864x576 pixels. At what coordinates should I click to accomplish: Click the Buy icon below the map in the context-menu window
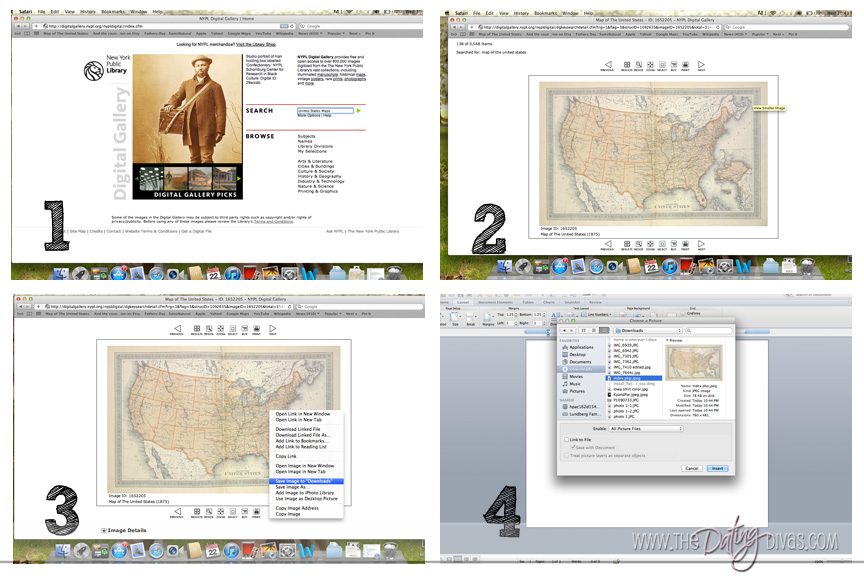coord(244,512)
